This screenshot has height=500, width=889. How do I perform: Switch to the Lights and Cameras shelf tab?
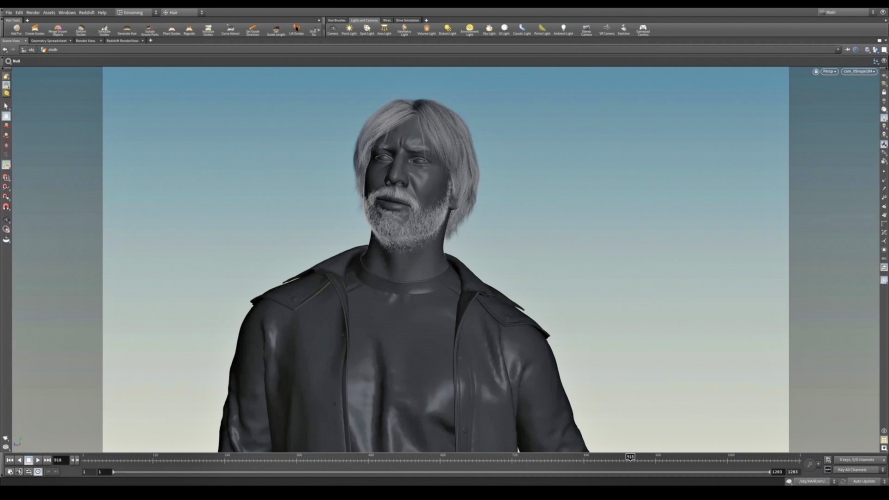tap(362, 20)
